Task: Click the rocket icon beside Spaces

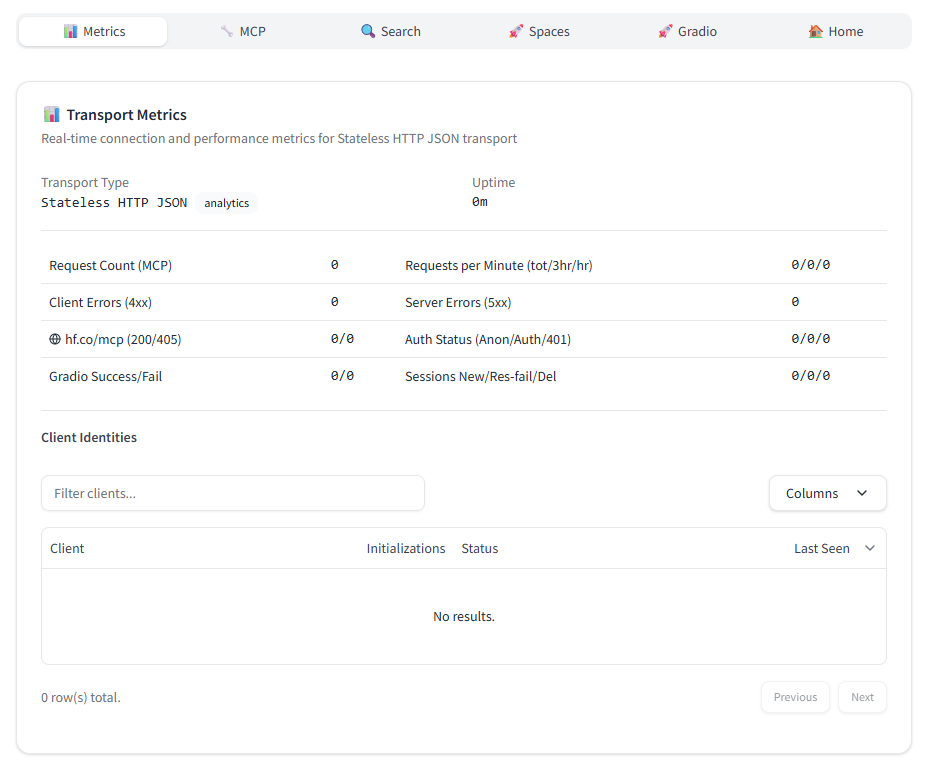Action: click(x=516, y=31)
